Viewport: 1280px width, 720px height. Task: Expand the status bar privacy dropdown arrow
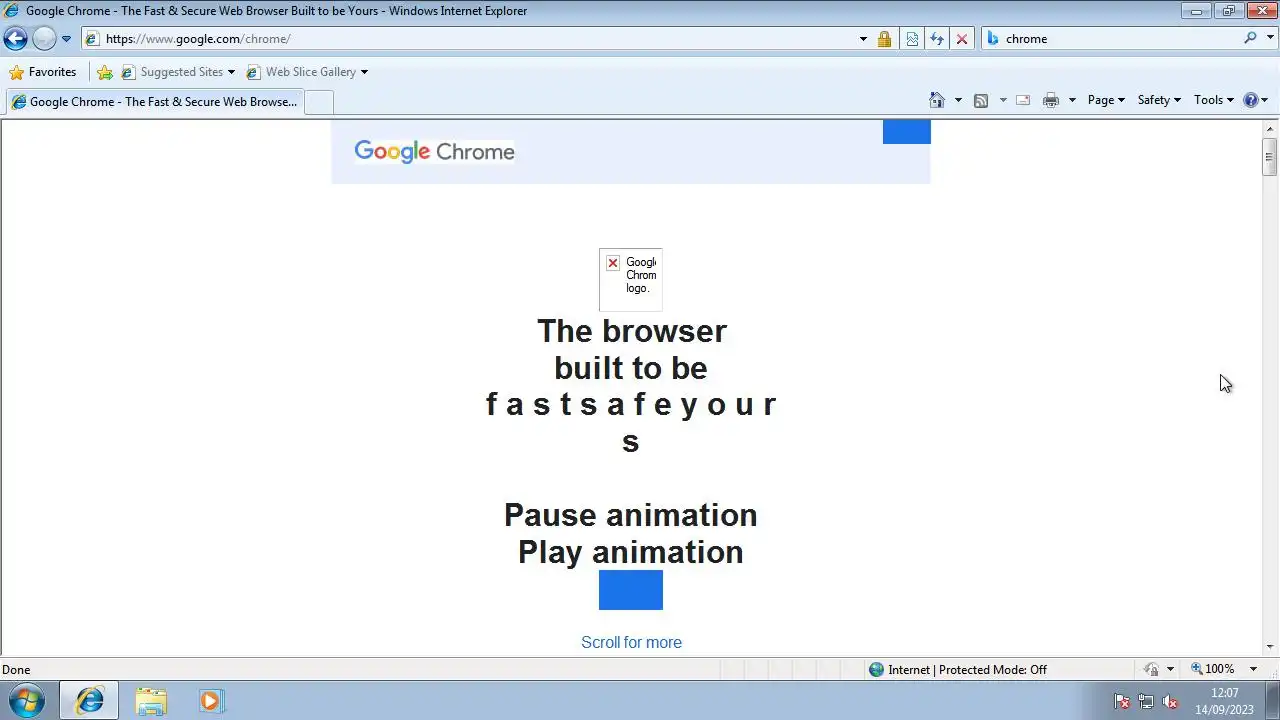(1170, 670)
